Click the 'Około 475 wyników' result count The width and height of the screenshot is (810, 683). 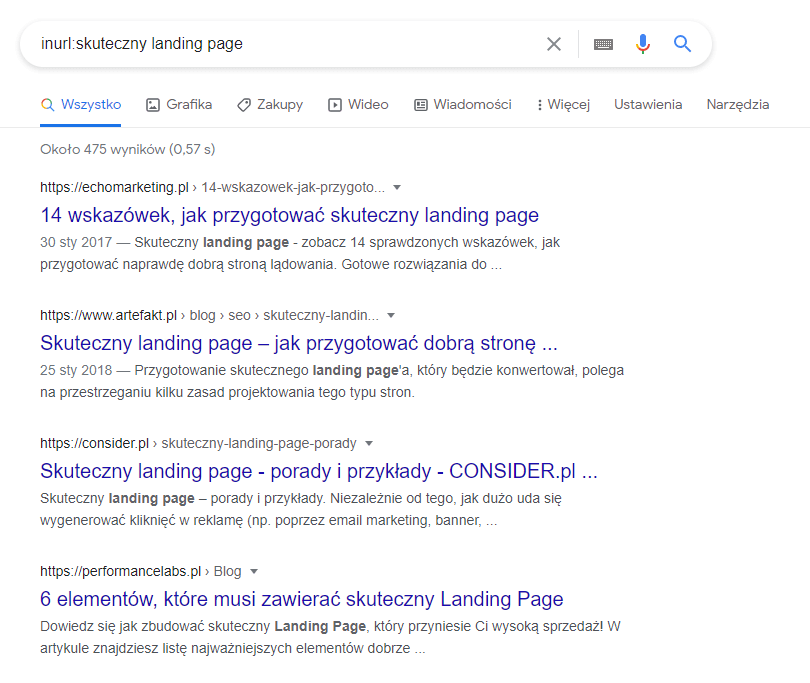click(x=128, y=149)
